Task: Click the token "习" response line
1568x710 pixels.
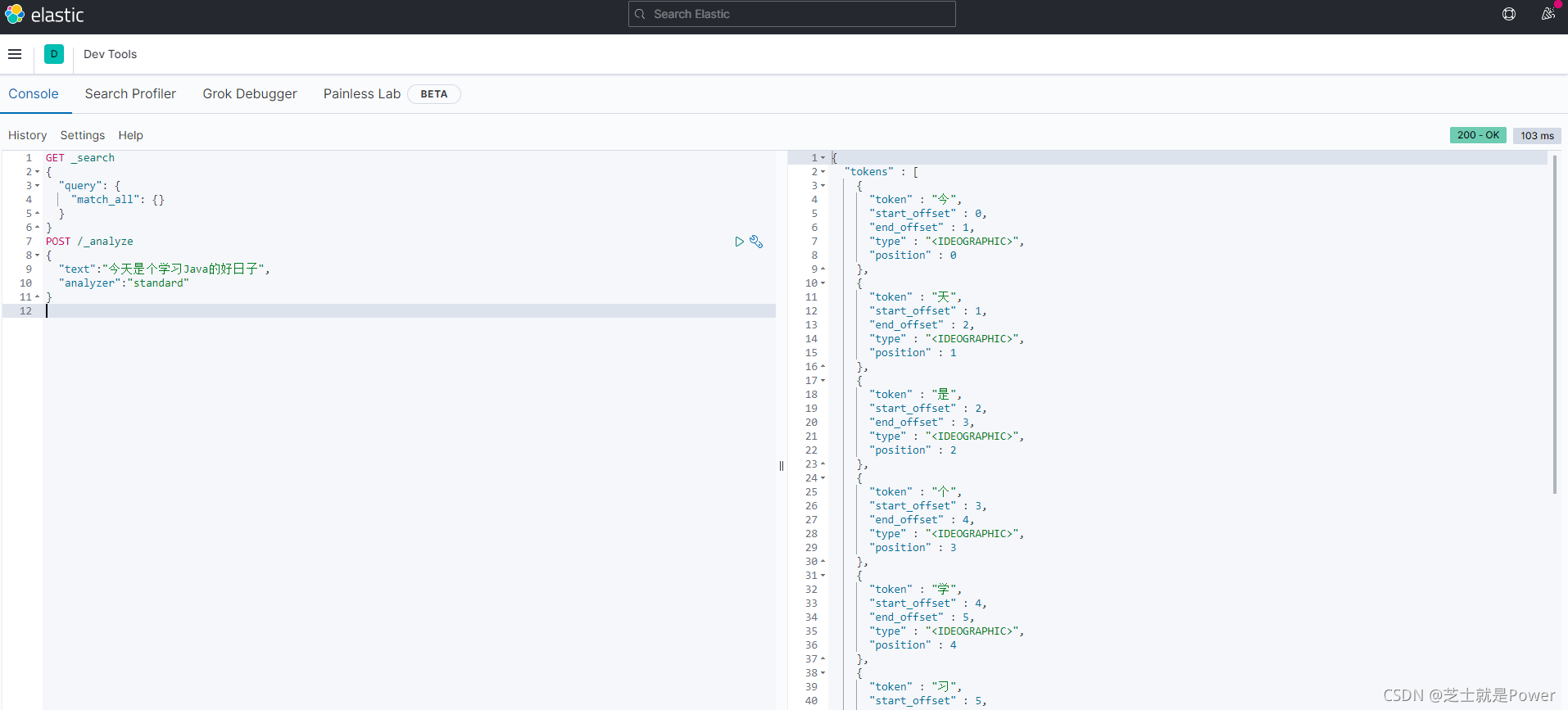Action: tap(916, 687)
